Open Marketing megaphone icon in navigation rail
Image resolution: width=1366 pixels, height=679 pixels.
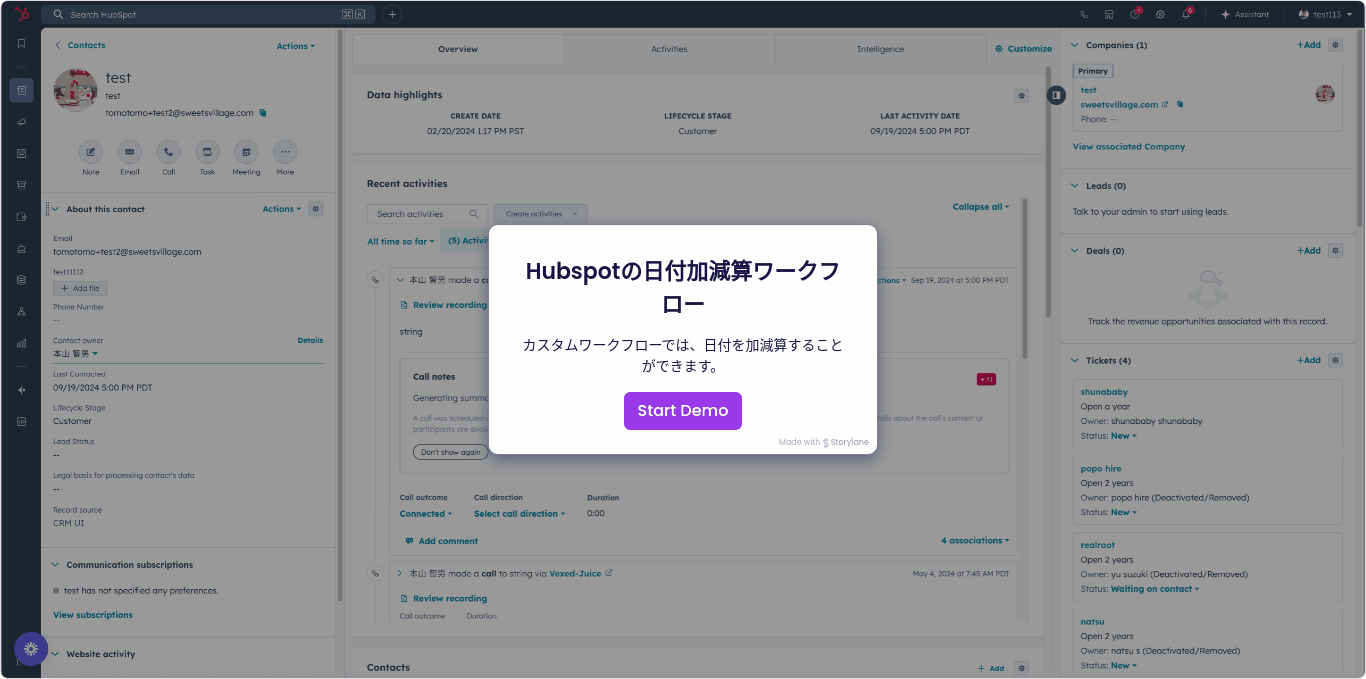(x=21, y=122)
